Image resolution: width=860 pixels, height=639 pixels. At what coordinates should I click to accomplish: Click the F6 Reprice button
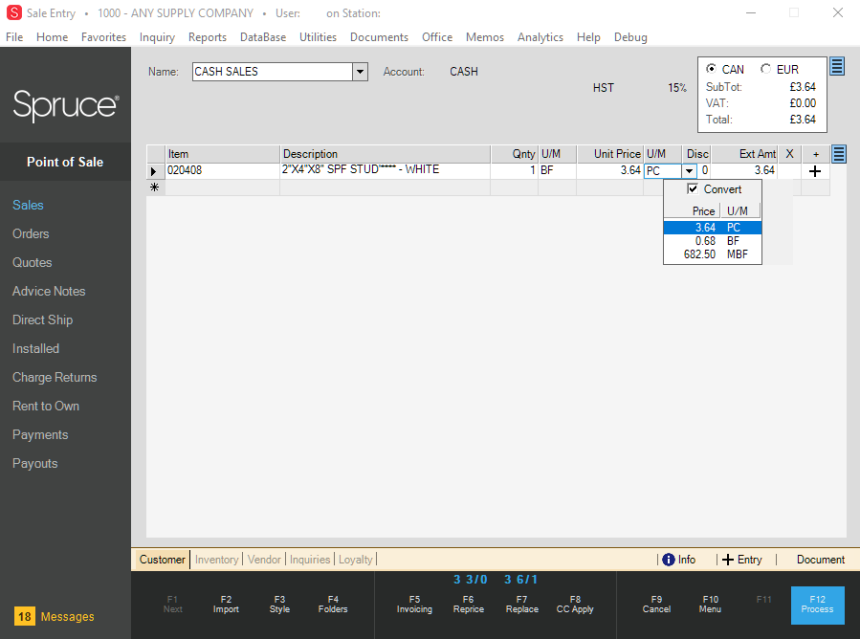tap(468, 604)
